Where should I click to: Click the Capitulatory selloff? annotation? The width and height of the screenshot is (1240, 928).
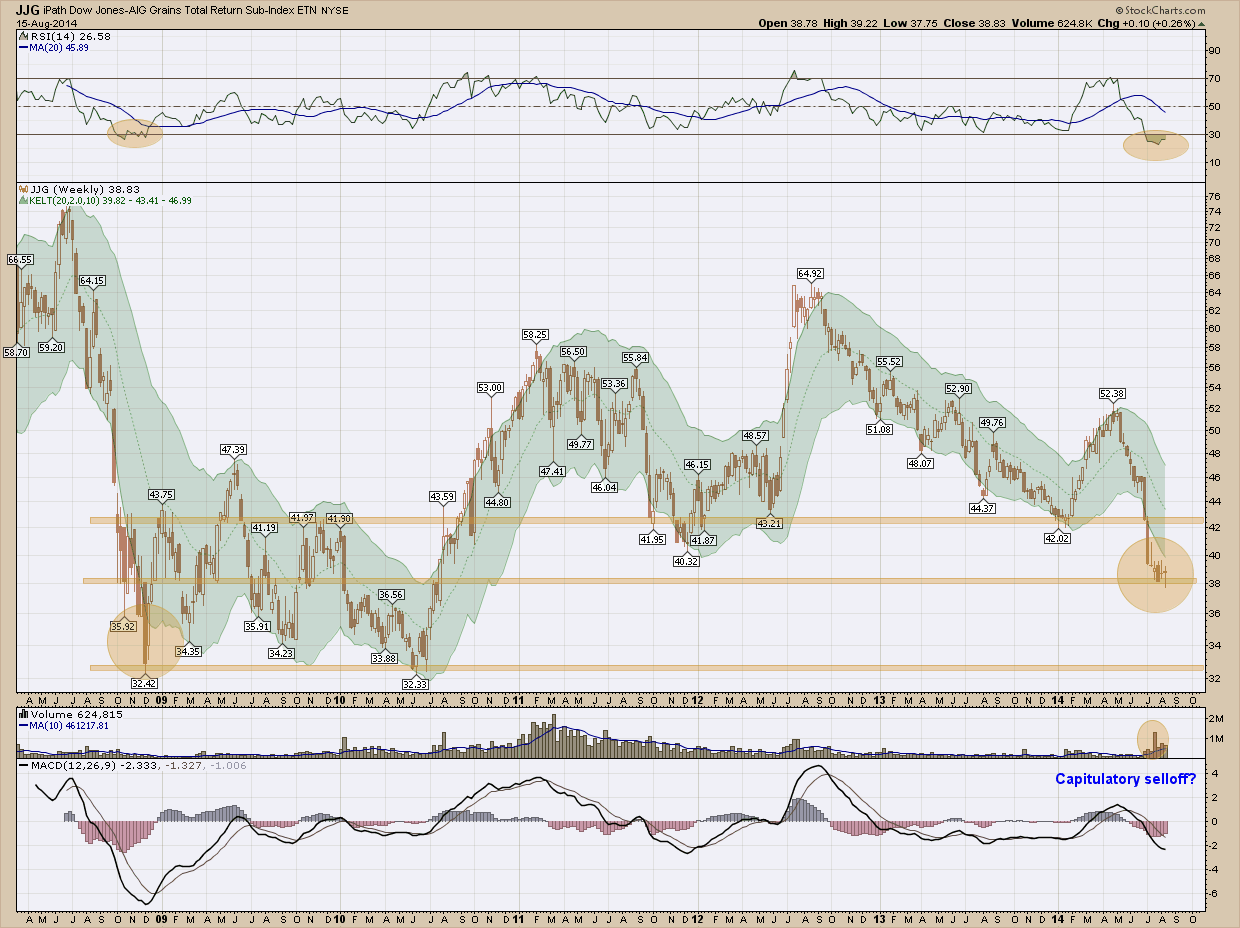tap(1125, 778)
